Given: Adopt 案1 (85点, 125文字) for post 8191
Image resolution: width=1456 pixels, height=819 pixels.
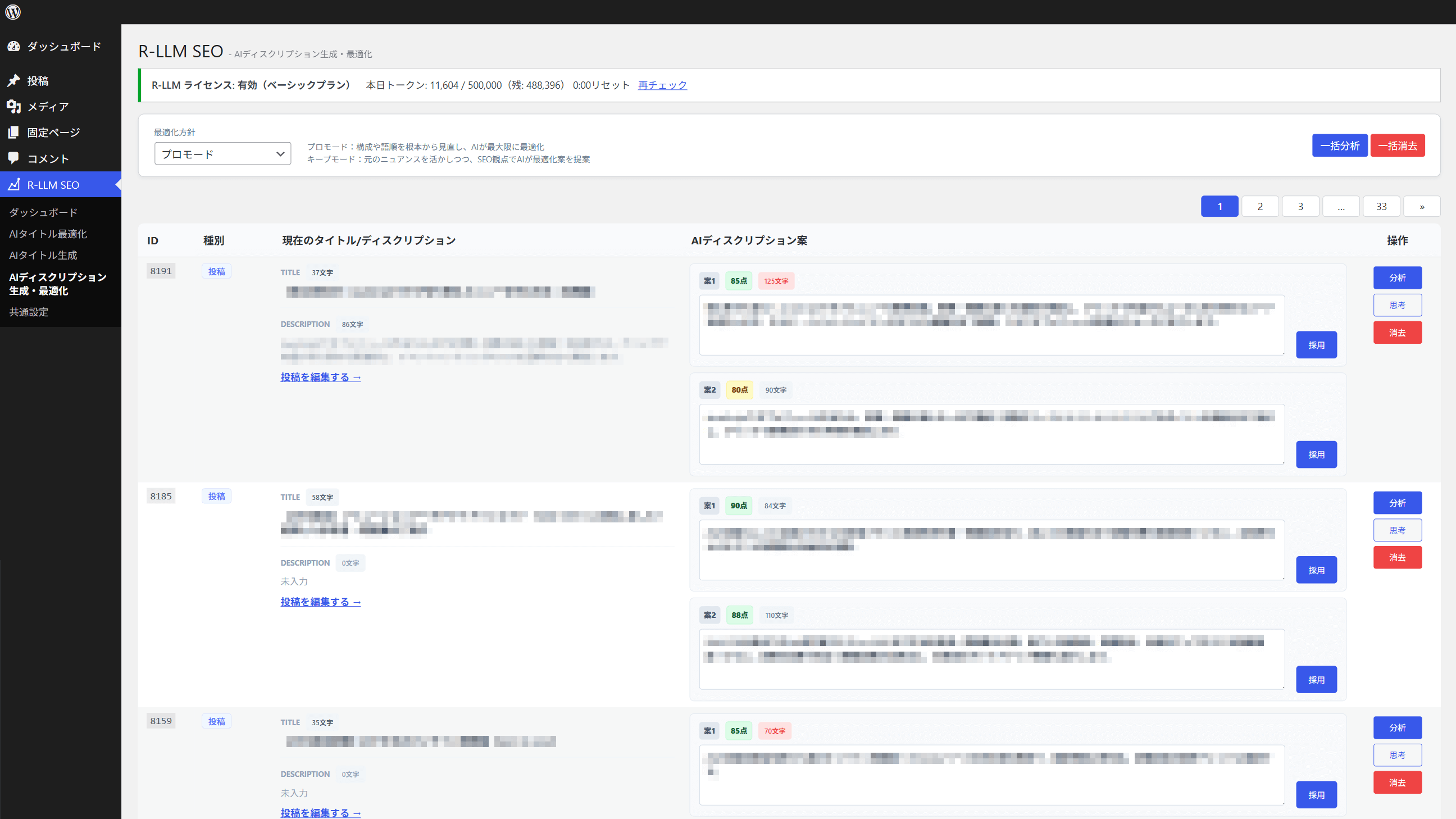Looking at the screenshot, I should [x=1316, y=345].
